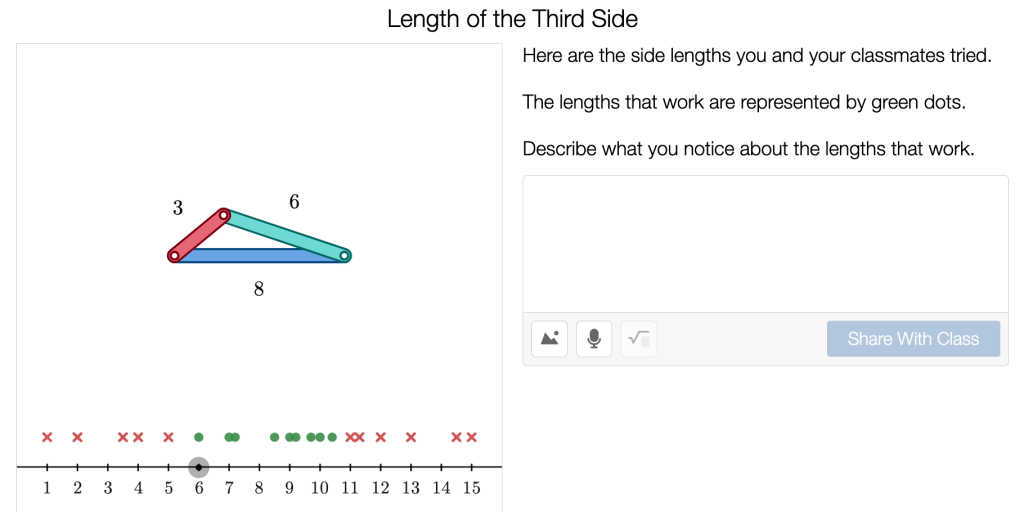Click the red side labeled 3
The width and height of the screenshot is (1024, 512).
(198, 236)
